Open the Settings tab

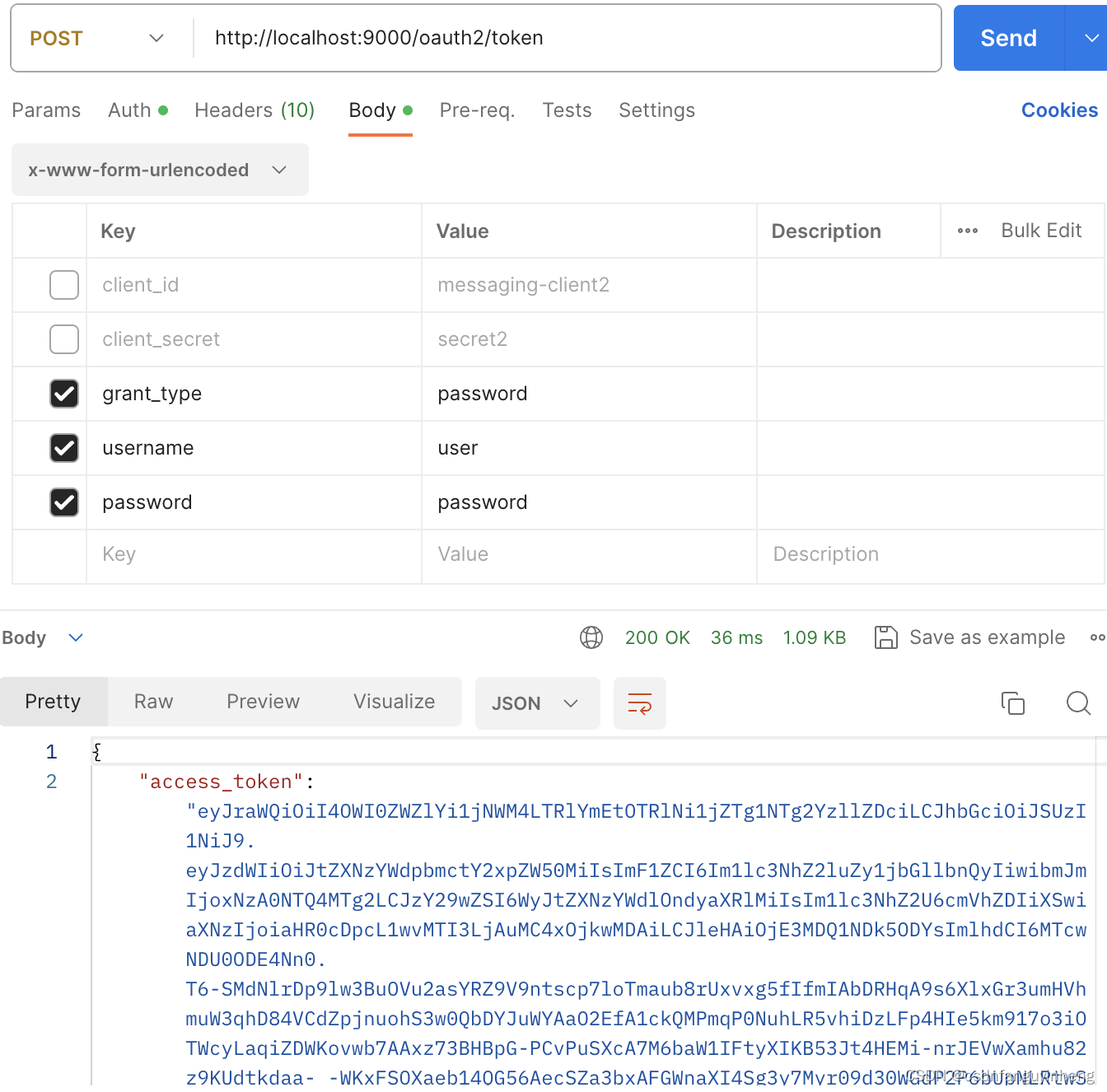pyautogui.click(x=656, y=110)
